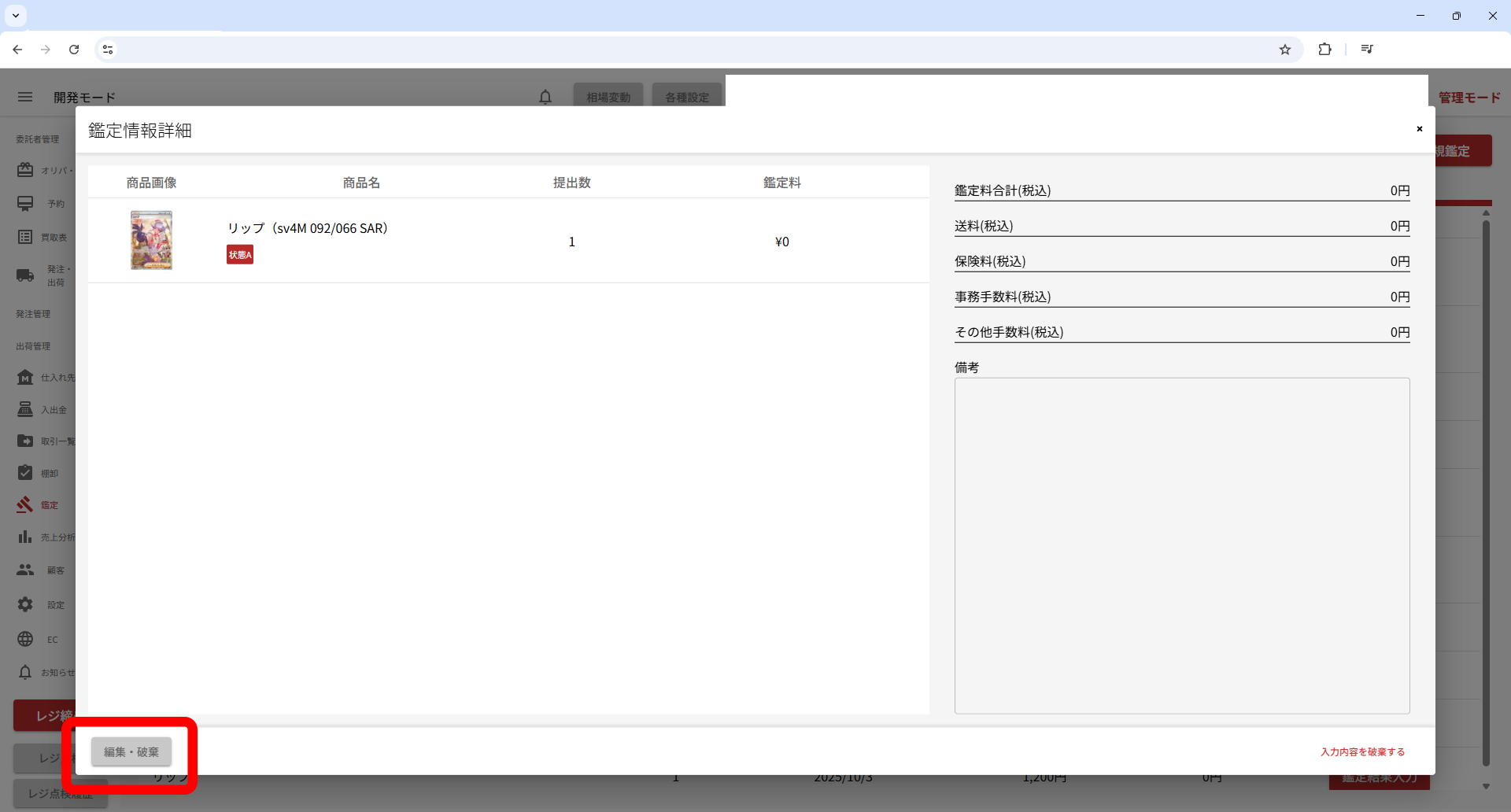Click inside the 備考 text area
The height and width of the screenshot is (812, 1511).
[x=1181, y=545]
